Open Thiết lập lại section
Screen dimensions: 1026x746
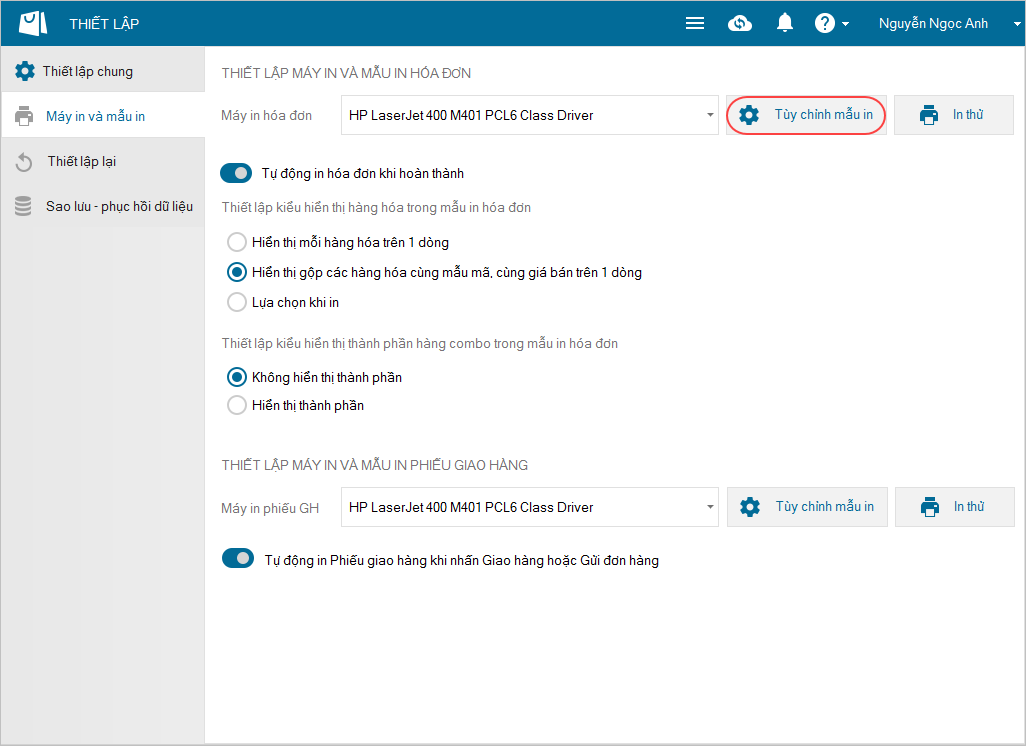pyautogui.click(x=103, y=161)
